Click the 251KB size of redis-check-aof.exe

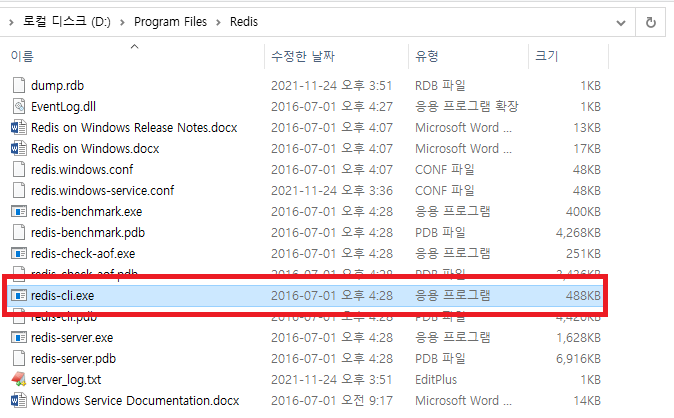point(583,254)
